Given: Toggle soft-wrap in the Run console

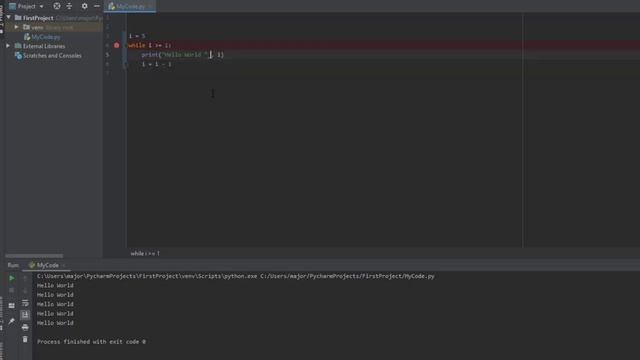Looking at the screenshot, I should point(25,303).
